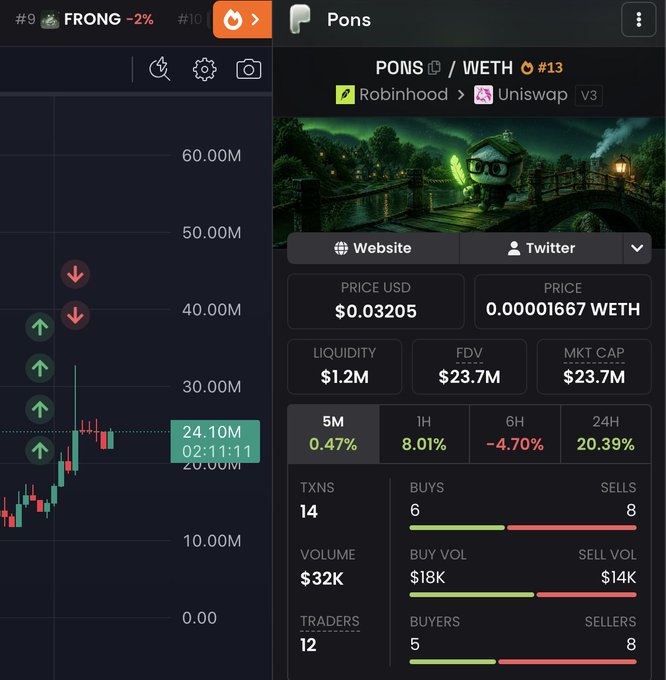Open chart settings gear icon
This screenshot has height=680, width=666.
coord(204,69)
